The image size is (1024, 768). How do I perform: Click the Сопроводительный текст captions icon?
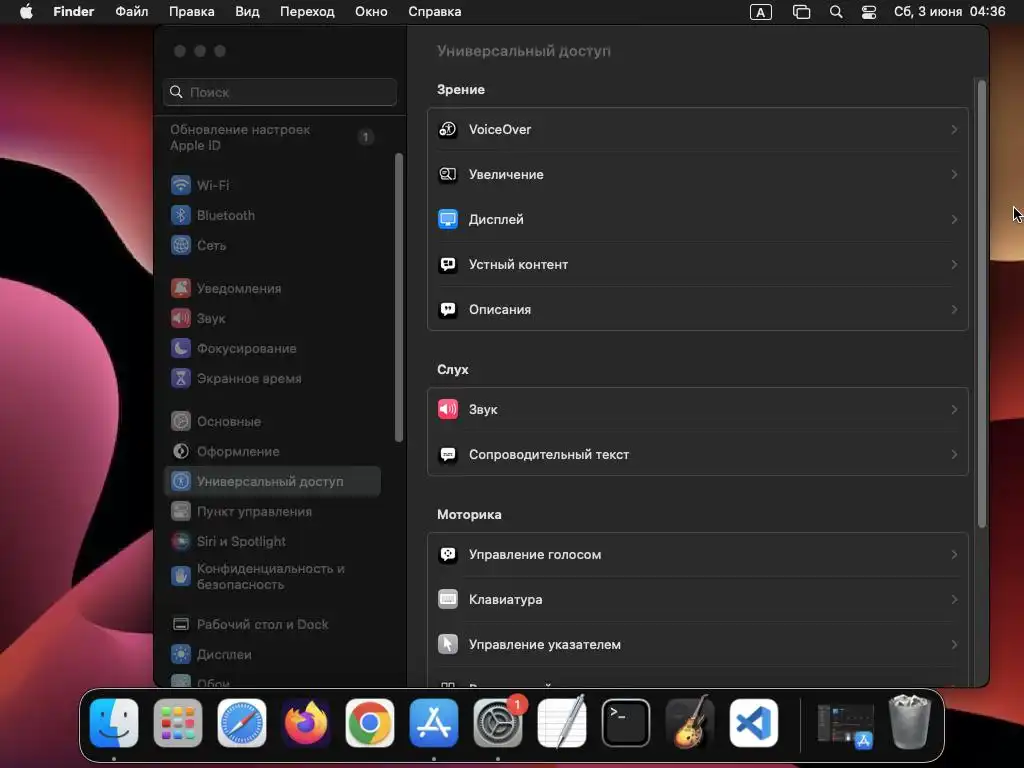click(447, 455)
